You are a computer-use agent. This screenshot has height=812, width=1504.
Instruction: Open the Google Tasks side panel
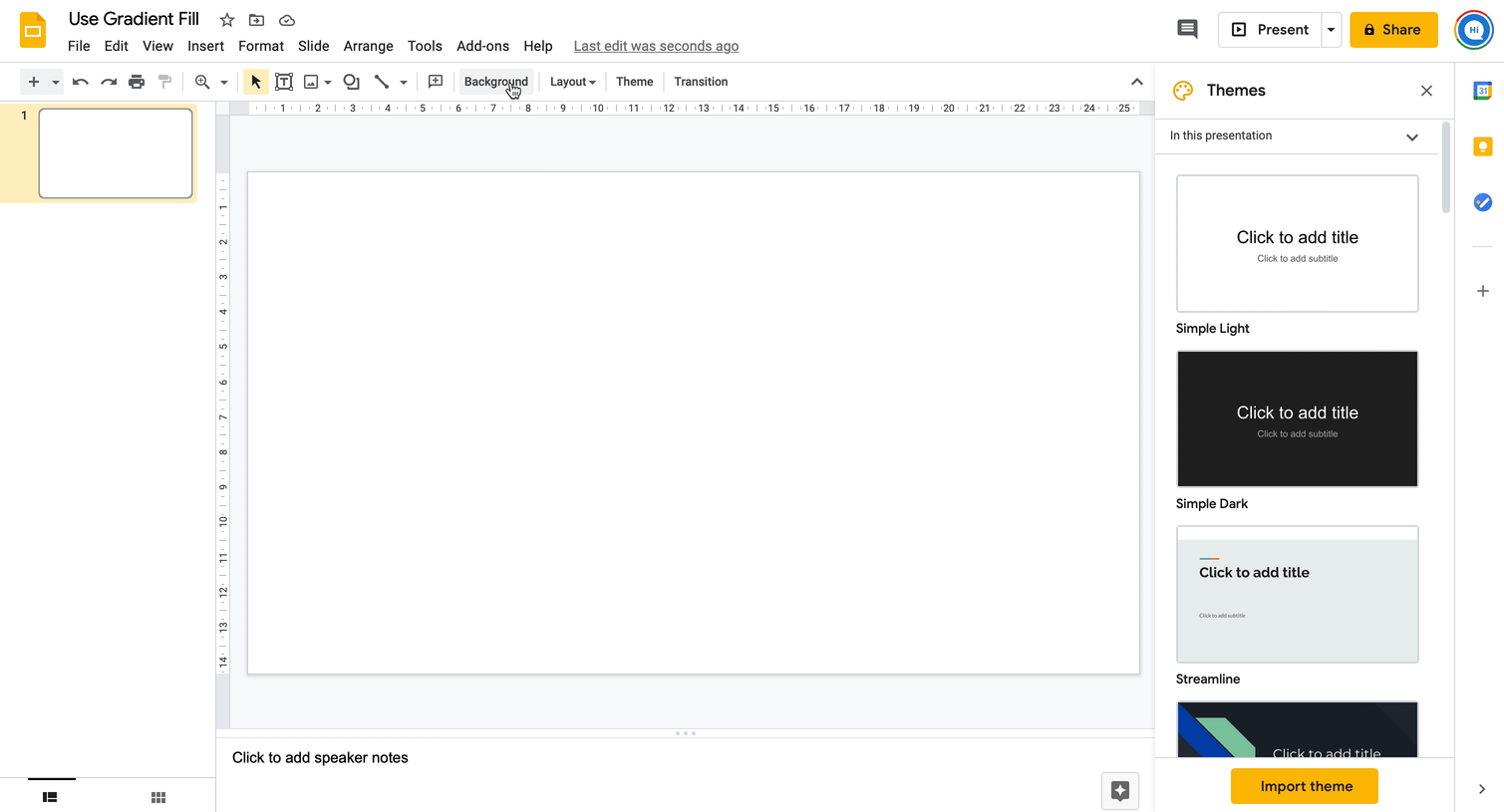[1482, 202]
